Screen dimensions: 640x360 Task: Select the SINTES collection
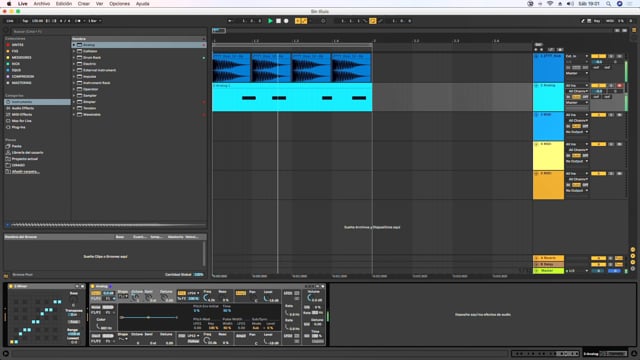(x=18, y=45)
